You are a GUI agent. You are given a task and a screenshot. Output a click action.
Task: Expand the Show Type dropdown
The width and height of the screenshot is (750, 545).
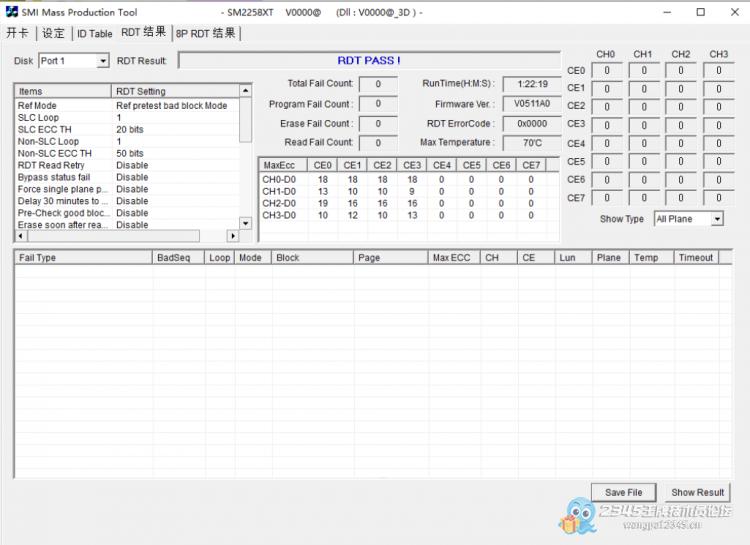[x=716, y=219]
